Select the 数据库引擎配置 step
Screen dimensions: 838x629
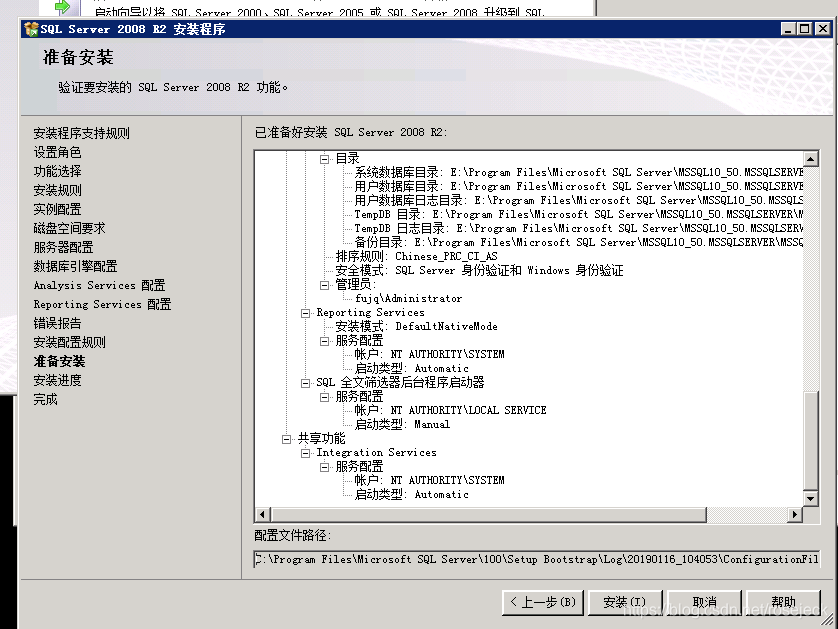click(75, 266)
